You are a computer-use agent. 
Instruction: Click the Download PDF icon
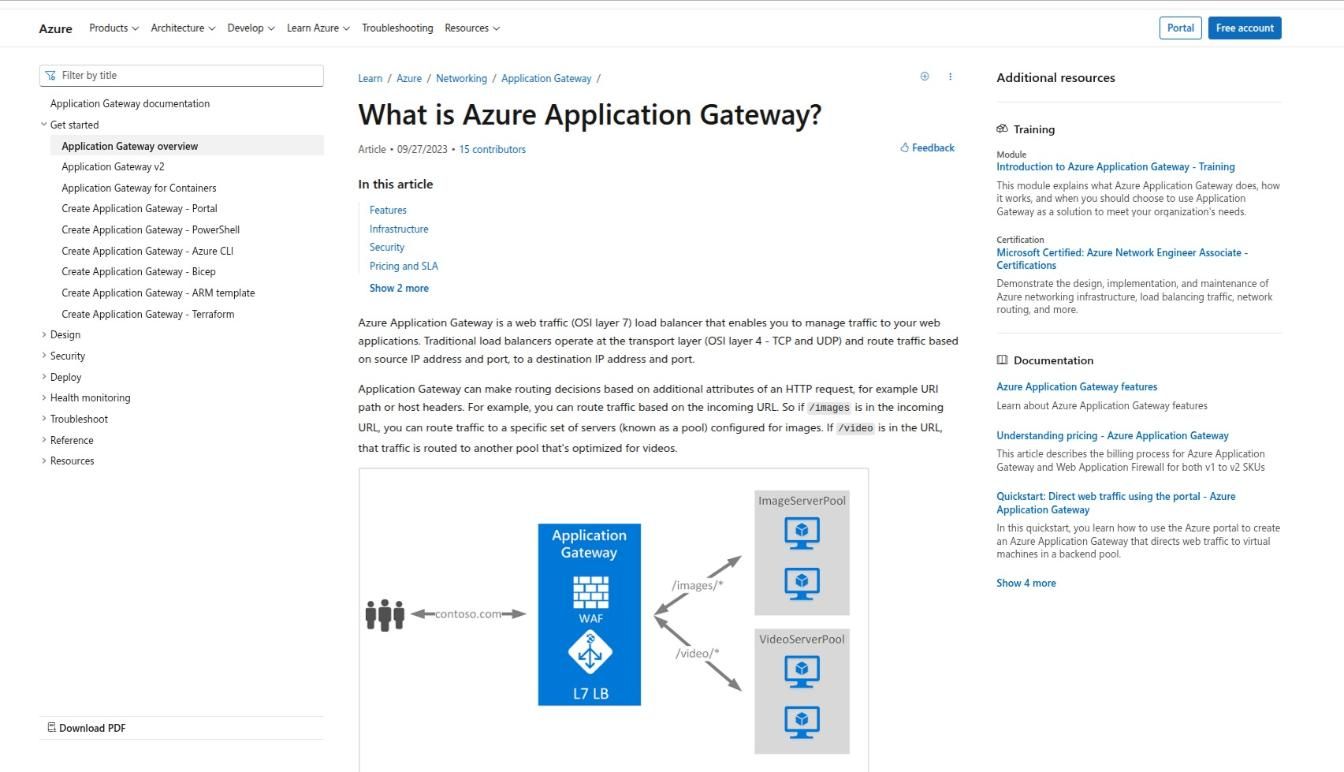[x=52, y=727]
